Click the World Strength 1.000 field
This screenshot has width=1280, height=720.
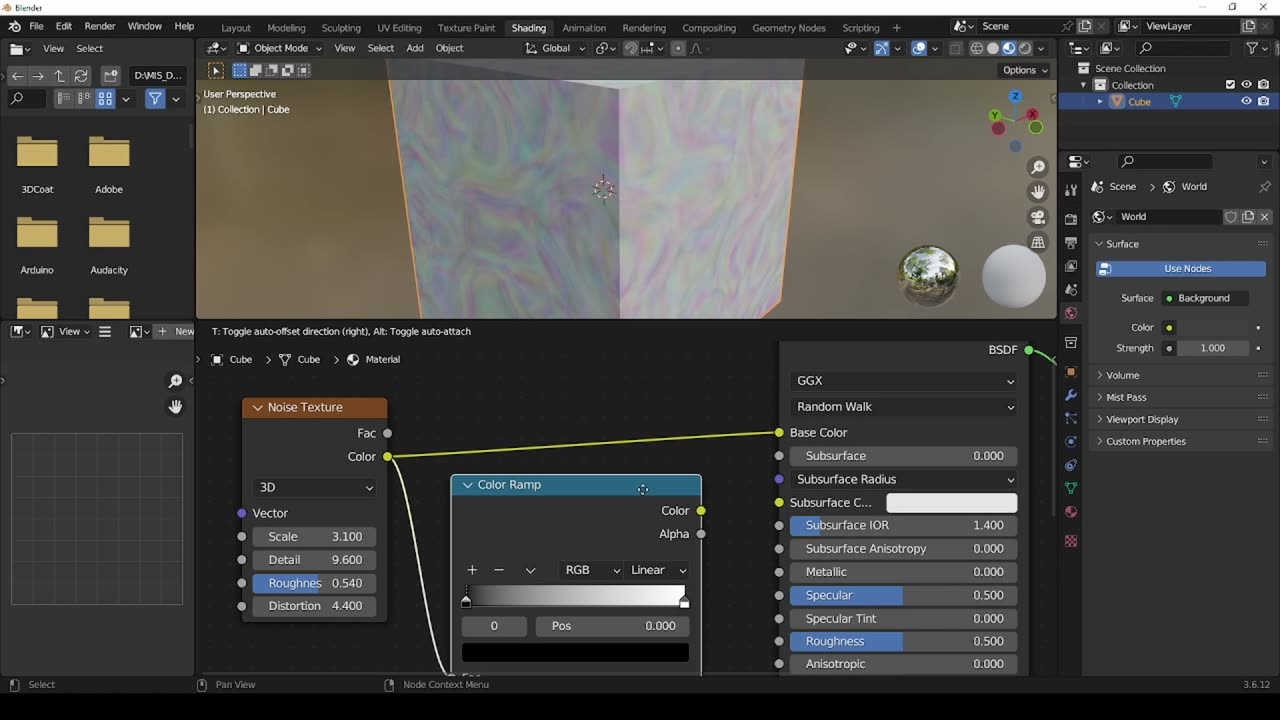coord(1212,348)
